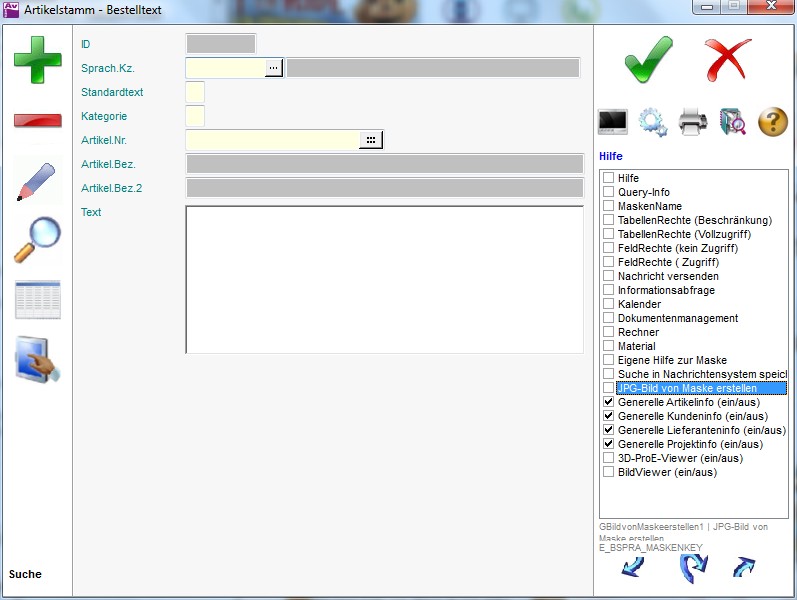
Task: Open the Sprach.Kz. lookup ellipsis button
Action: click(273, 68)
